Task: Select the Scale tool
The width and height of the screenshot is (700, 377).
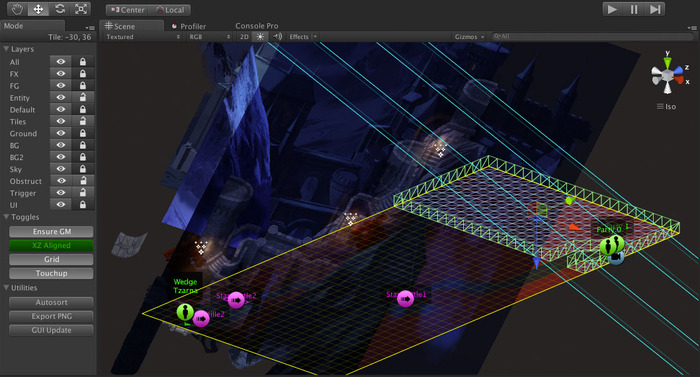Action: 81,9
